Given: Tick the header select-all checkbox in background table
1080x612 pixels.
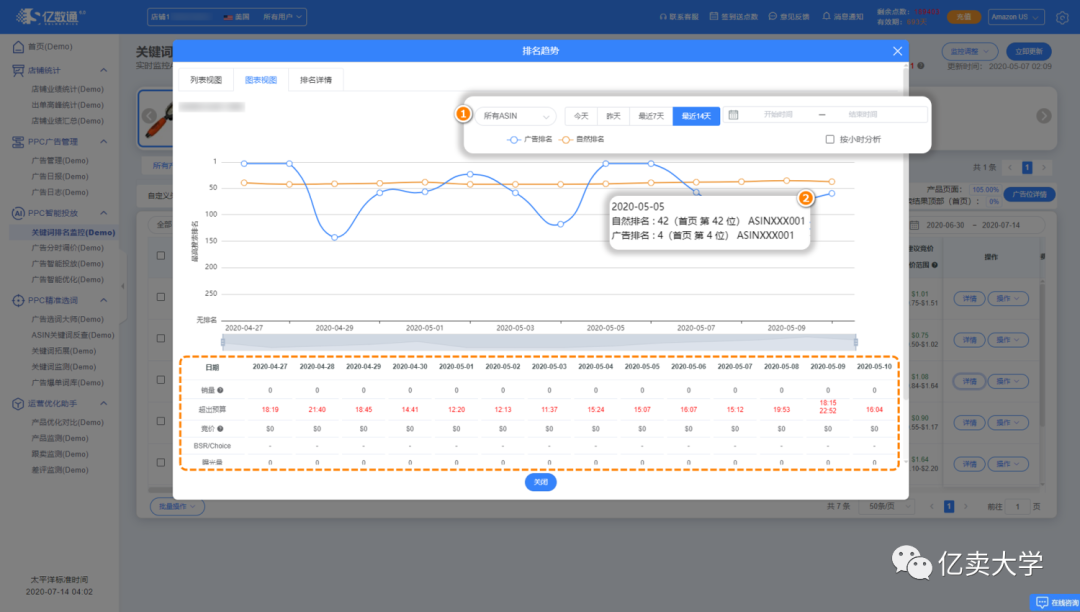Looking at the screenshot, I should 160,256.
